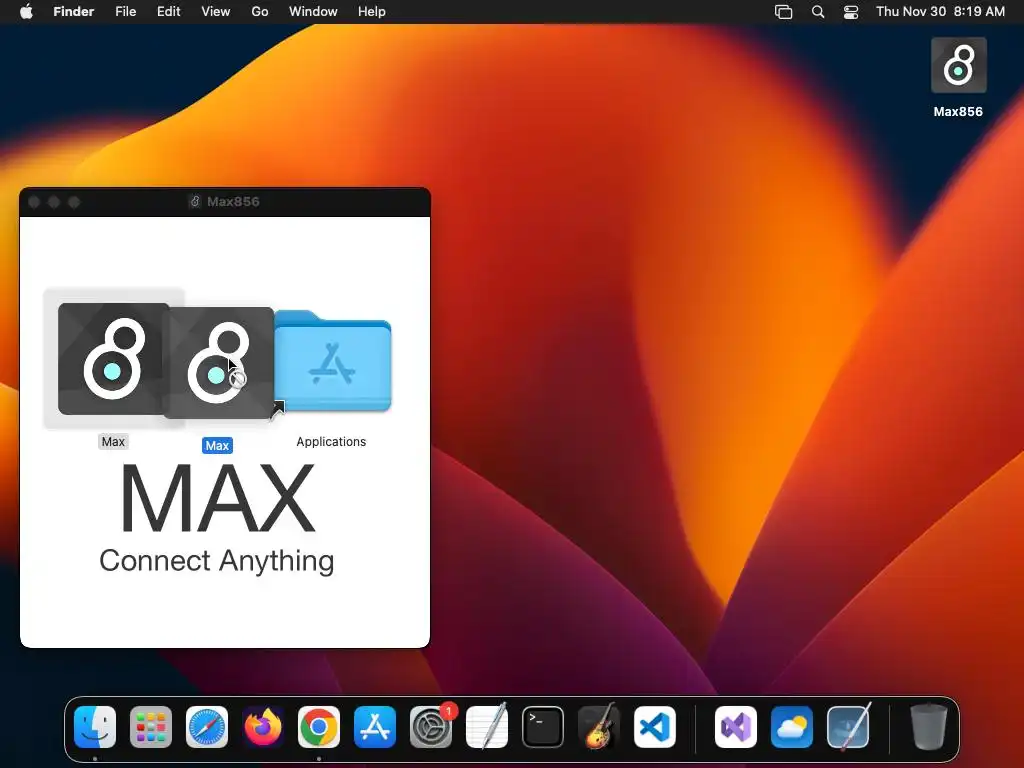The width and height of the screenshot is (1024, 768).
Task: Open the File menu
Action: 125,11
